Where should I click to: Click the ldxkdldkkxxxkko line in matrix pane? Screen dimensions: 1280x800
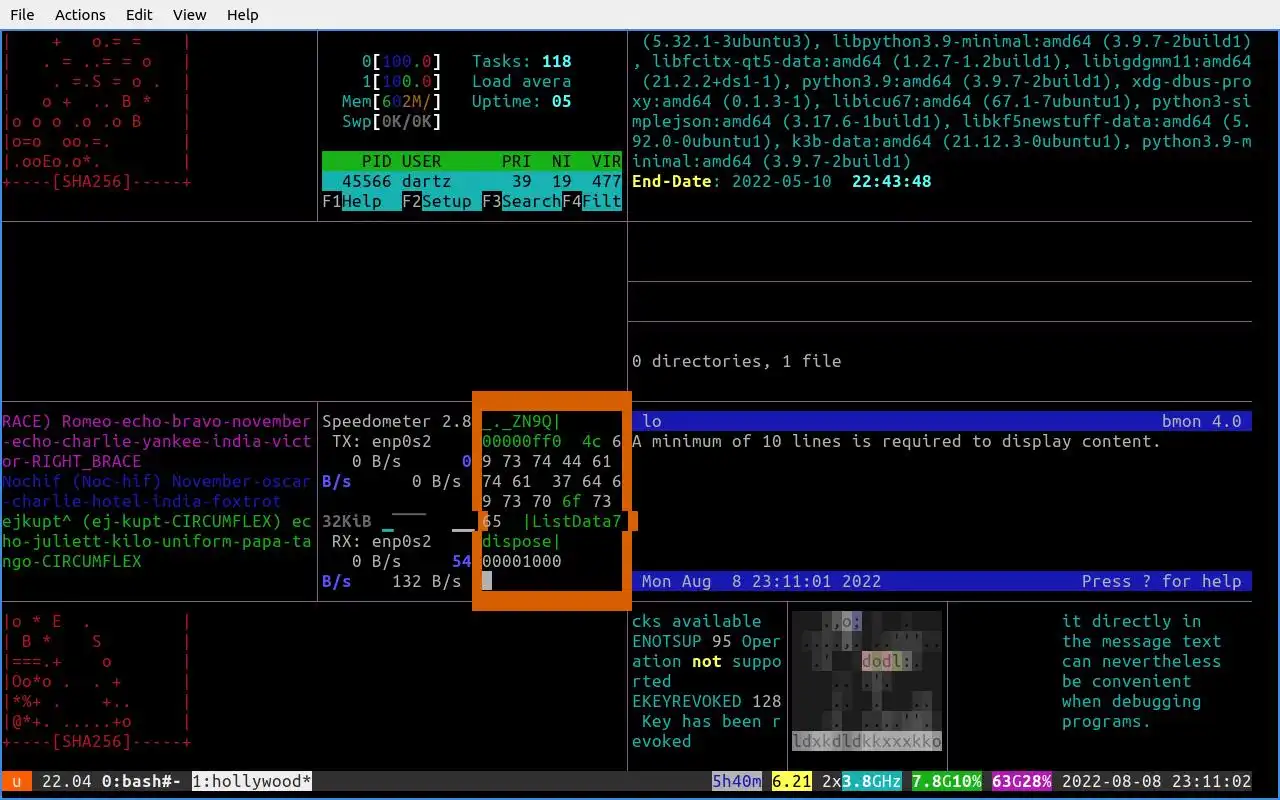point(867,741)
